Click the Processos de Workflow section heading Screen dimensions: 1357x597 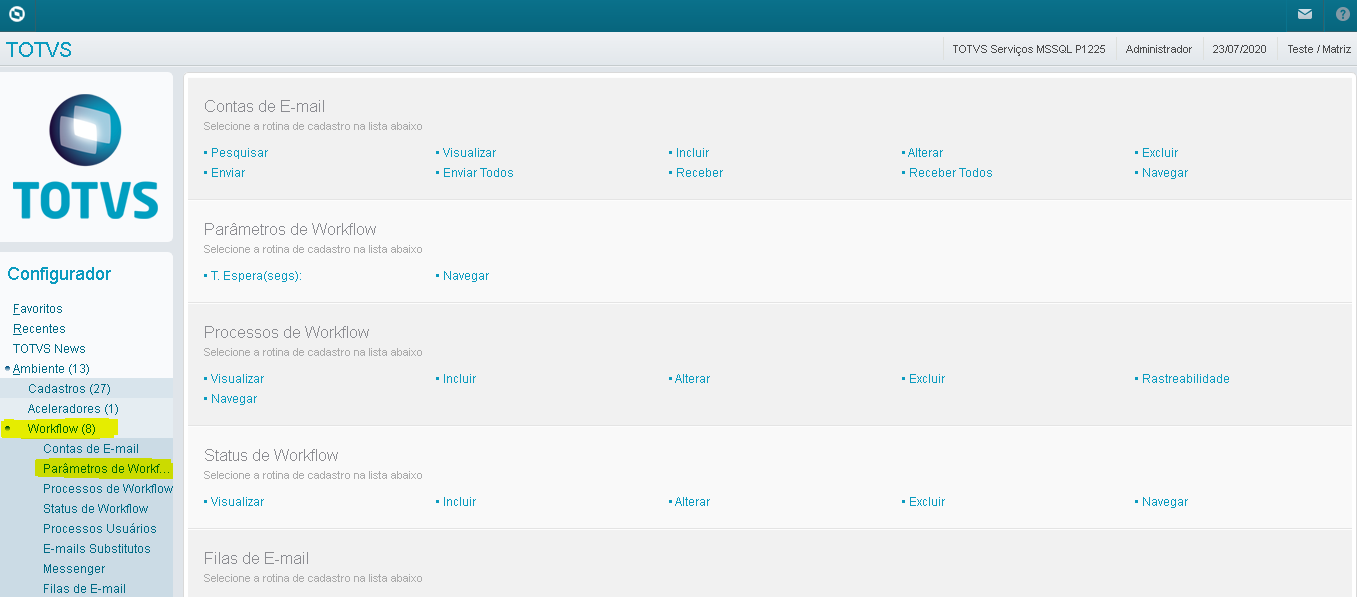tap(287, 333)
